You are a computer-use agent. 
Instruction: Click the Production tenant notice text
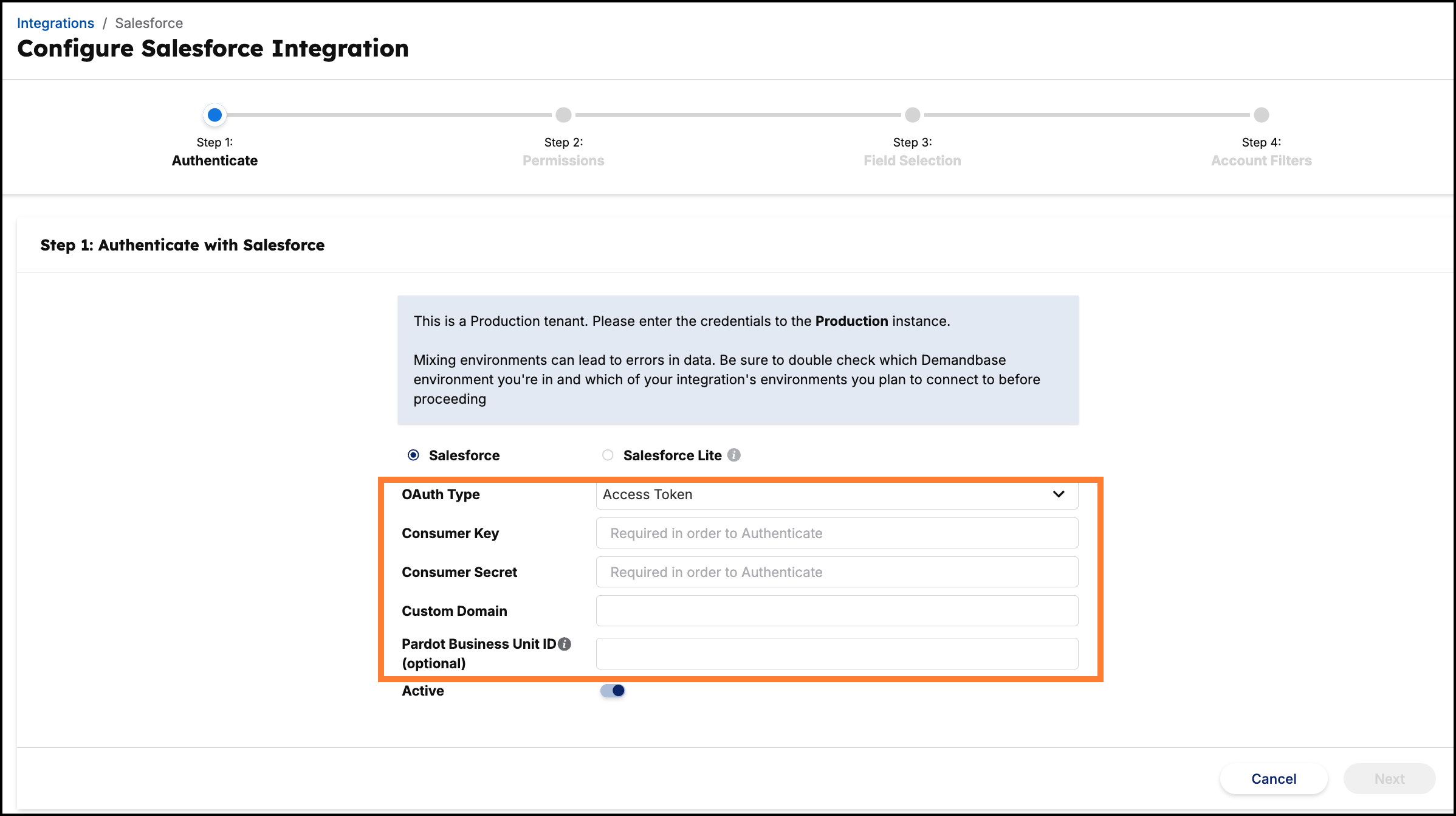(x=682, y=321)
